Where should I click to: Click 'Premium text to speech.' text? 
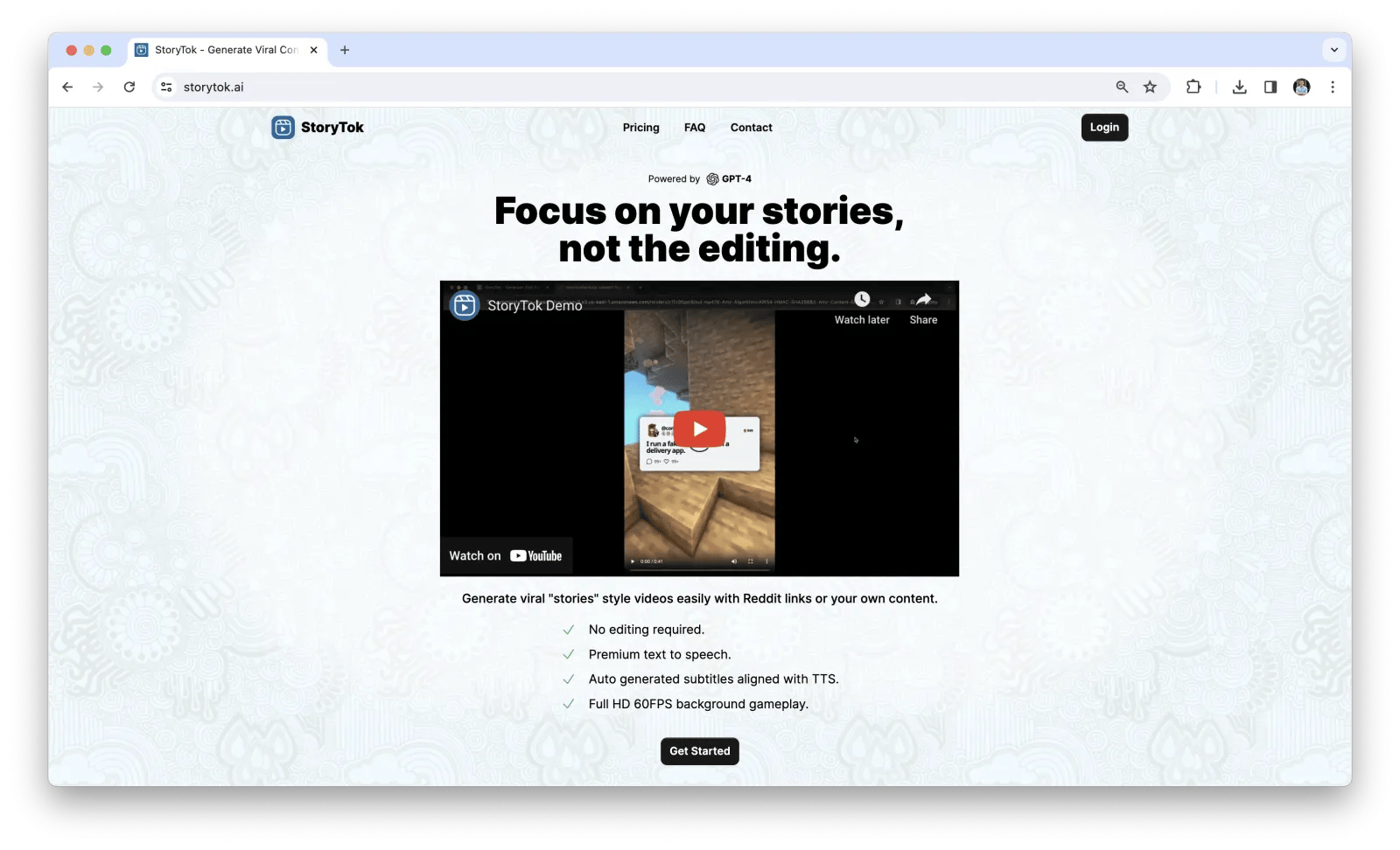pos(660,654)
